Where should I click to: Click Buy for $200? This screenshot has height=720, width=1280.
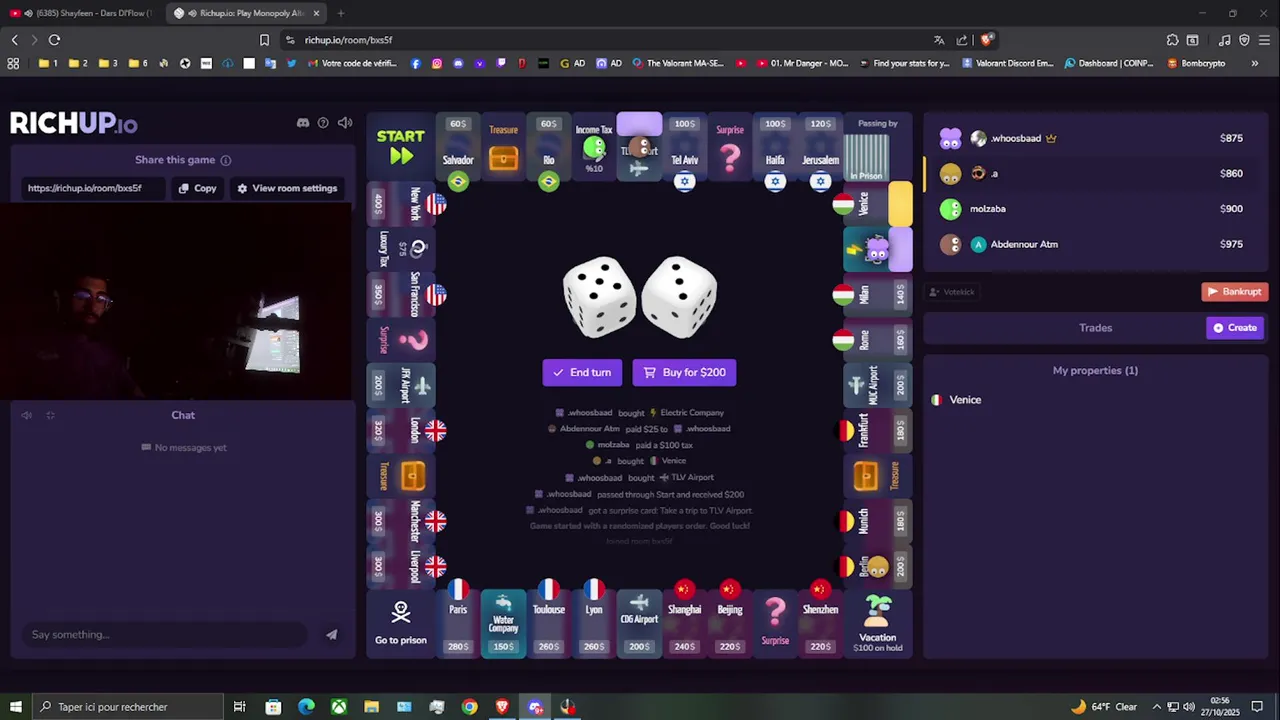point(685,372)
